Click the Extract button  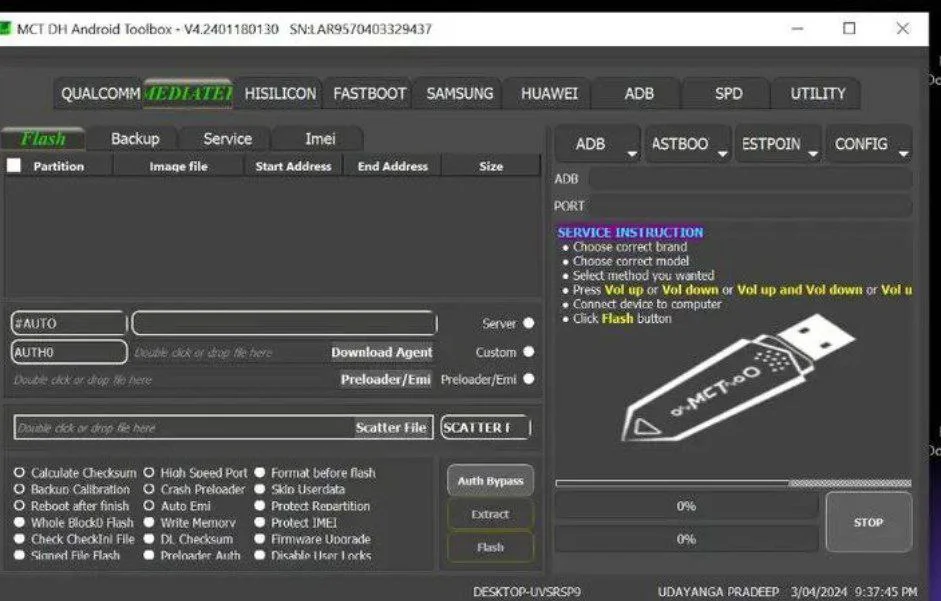click(x=490, y=514)
